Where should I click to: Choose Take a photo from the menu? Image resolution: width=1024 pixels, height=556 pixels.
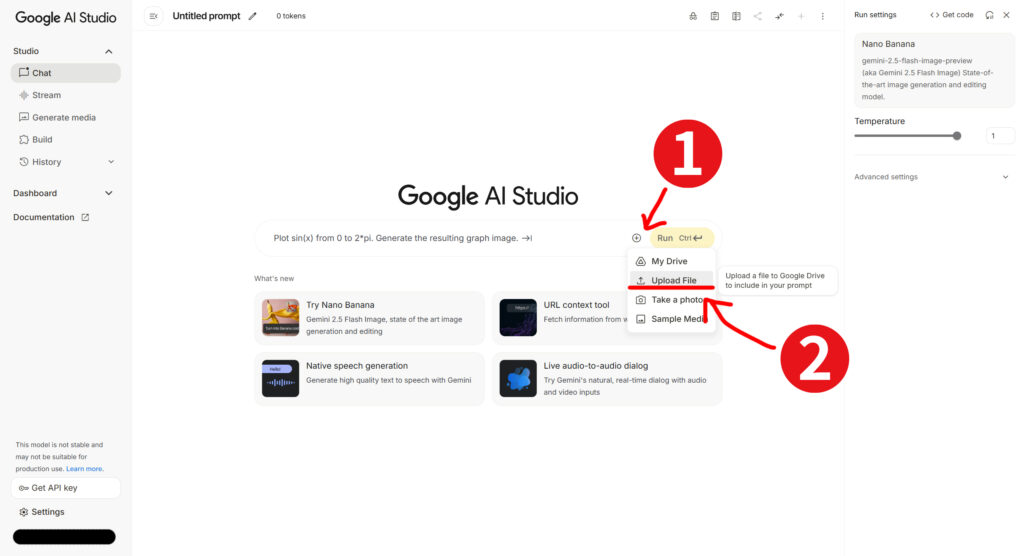pos(671,300)
